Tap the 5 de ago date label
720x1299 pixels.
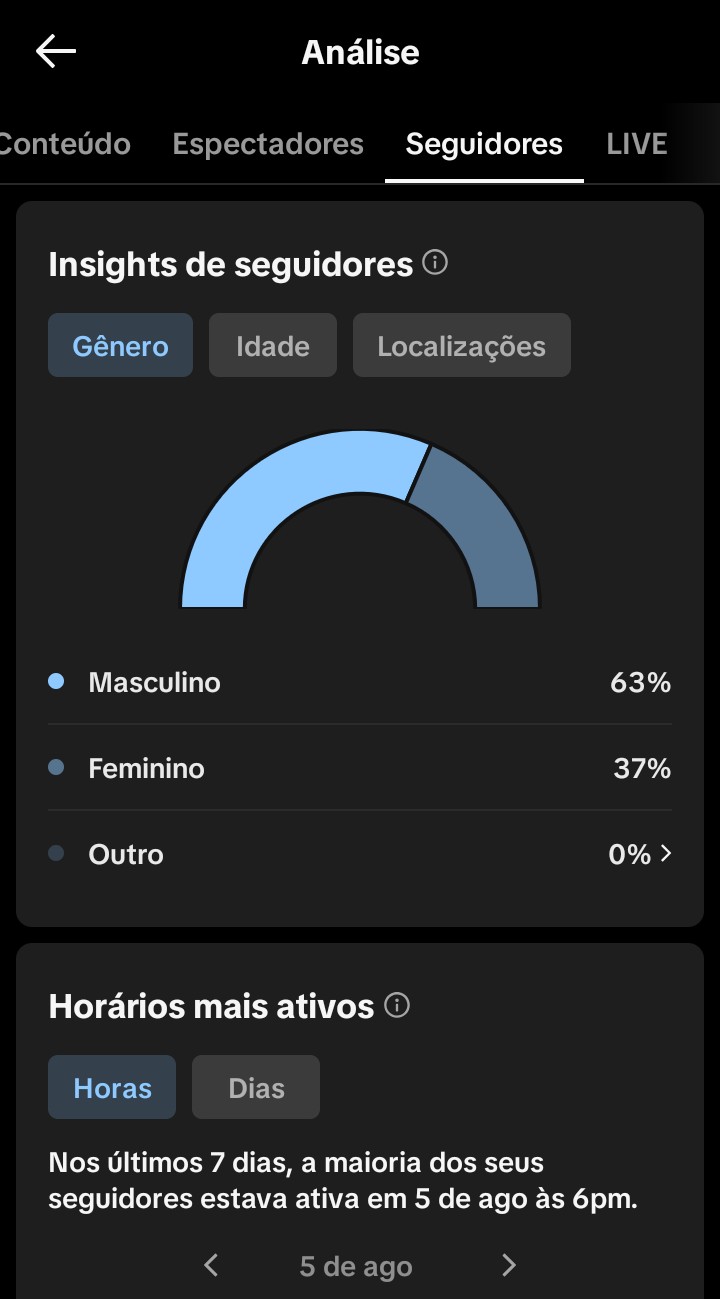(356, 1267)
